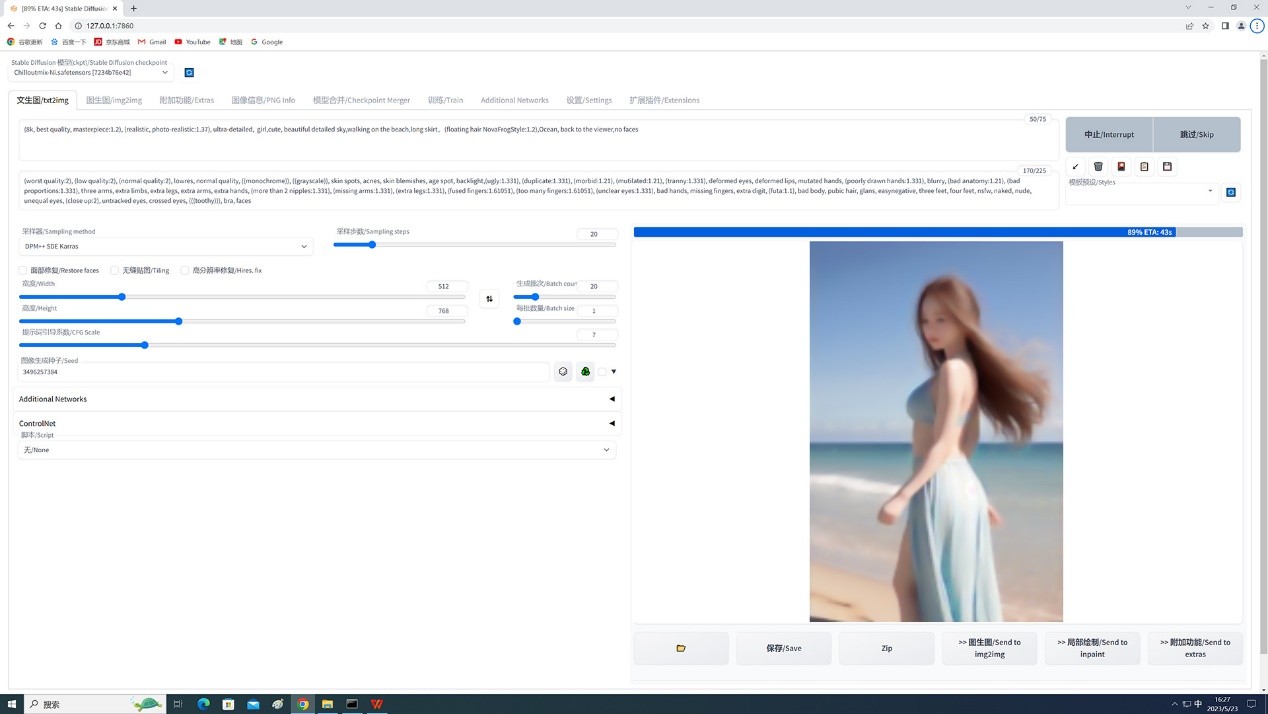Click the dice icon to randomize seed
Image resolution: width=1268 pixels, height=714 pixels.
coord(563,372)
